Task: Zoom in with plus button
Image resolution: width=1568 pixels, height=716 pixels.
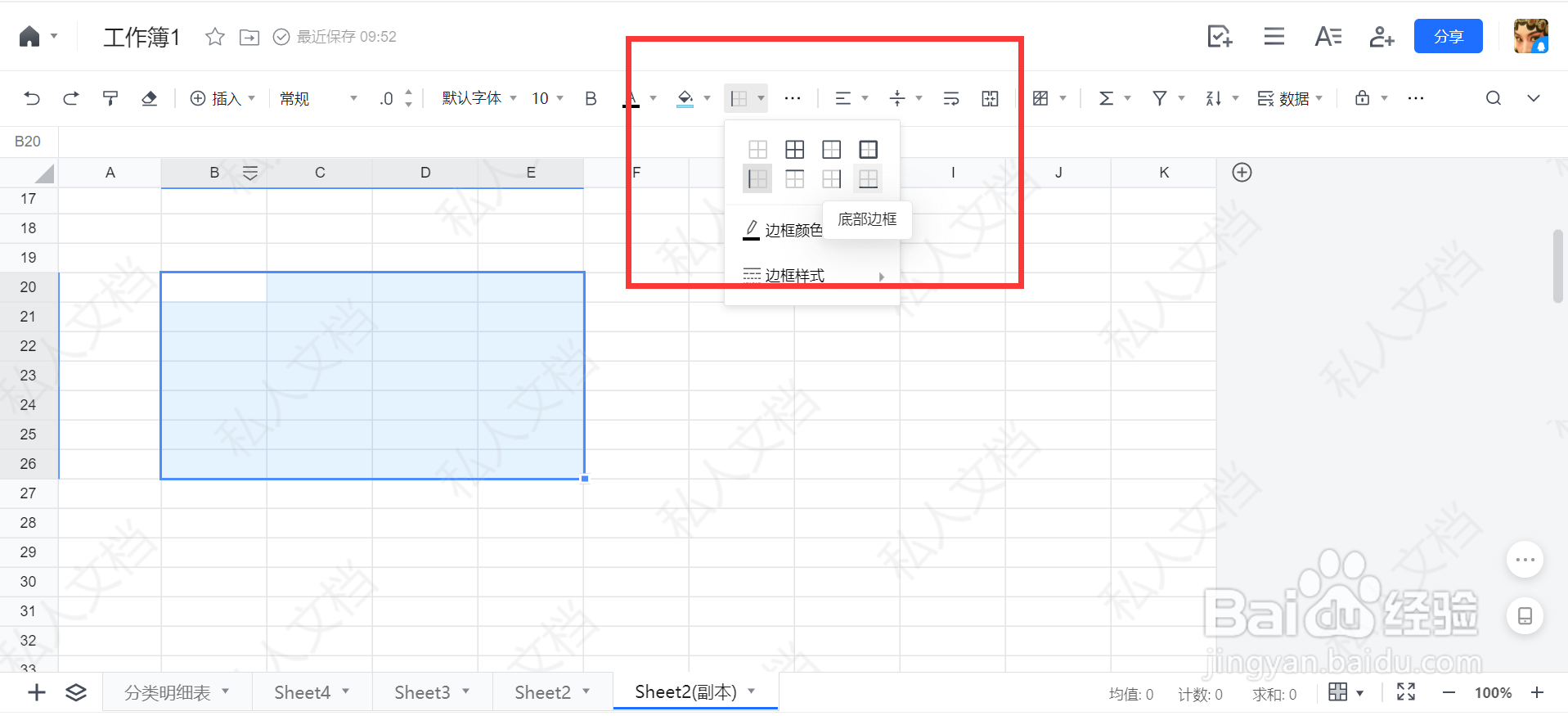Action: (x=1538, y=693)
